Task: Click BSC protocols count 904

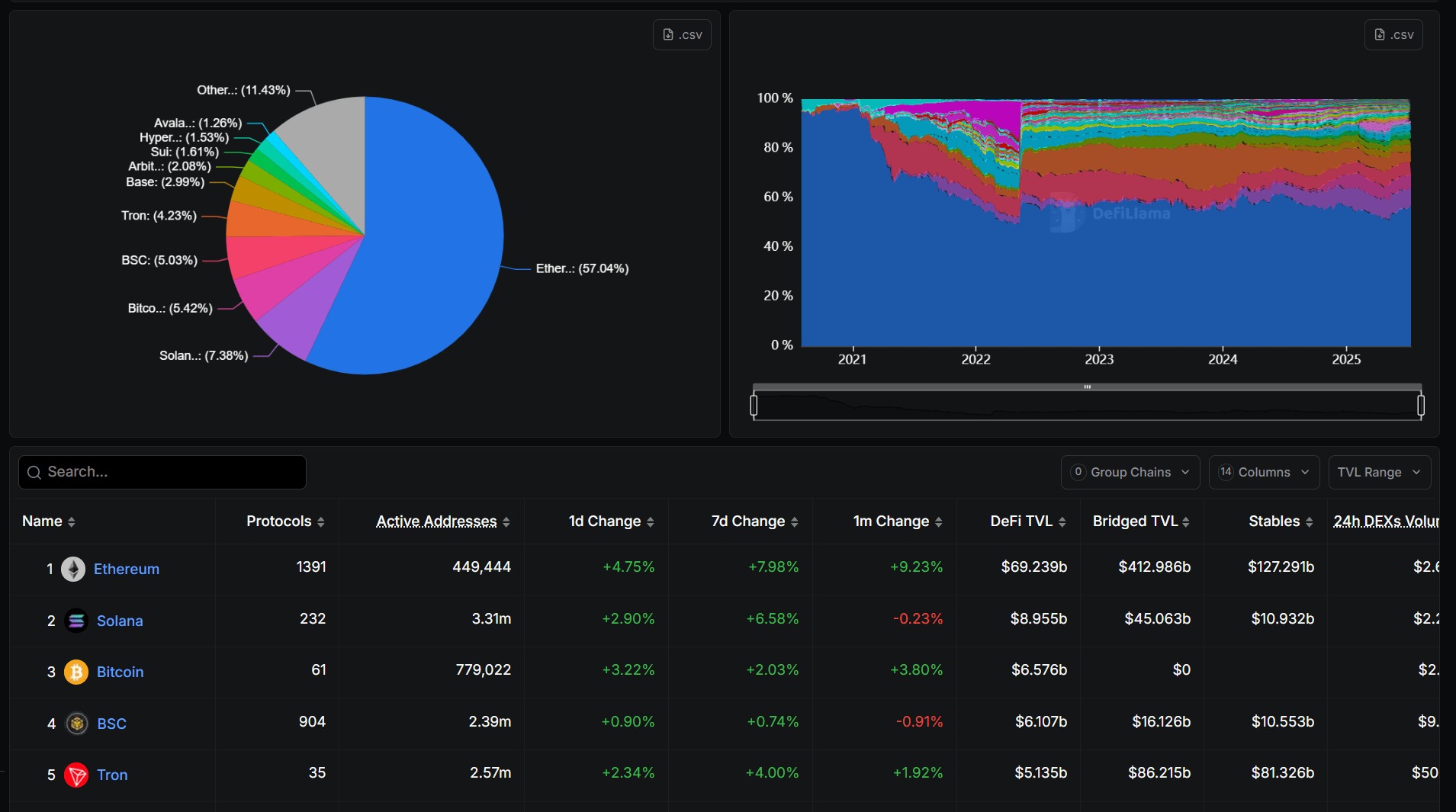Action: pyautogui.click(x=312, y=721)
